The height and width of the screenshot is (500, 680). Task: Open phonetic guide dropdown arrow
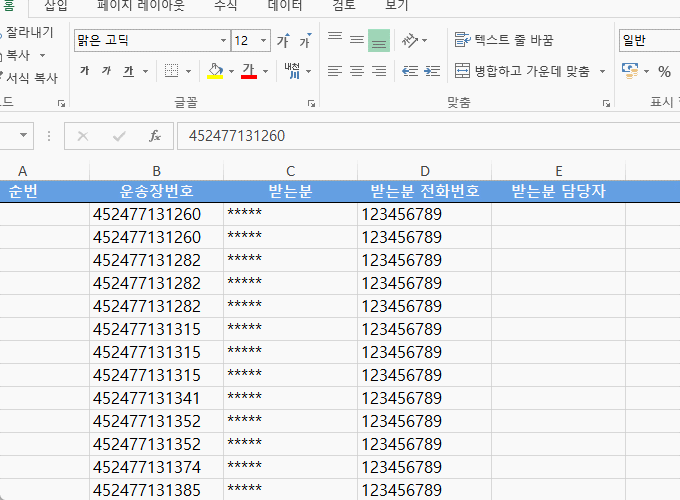tap(308, 71)
